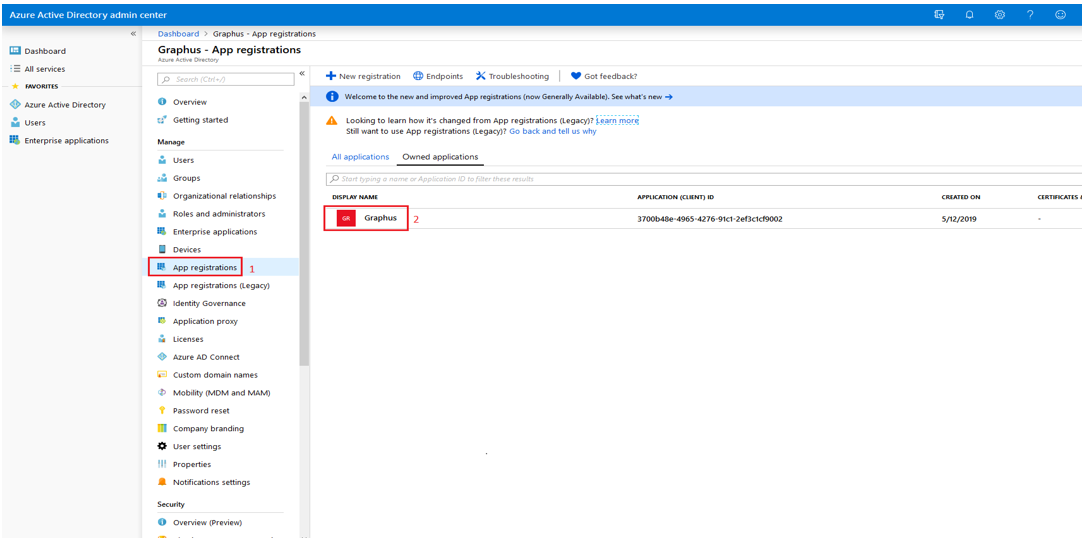The image size is (1084, 546).
Task: Follow the Learn more link
Action: coord(617,120)
